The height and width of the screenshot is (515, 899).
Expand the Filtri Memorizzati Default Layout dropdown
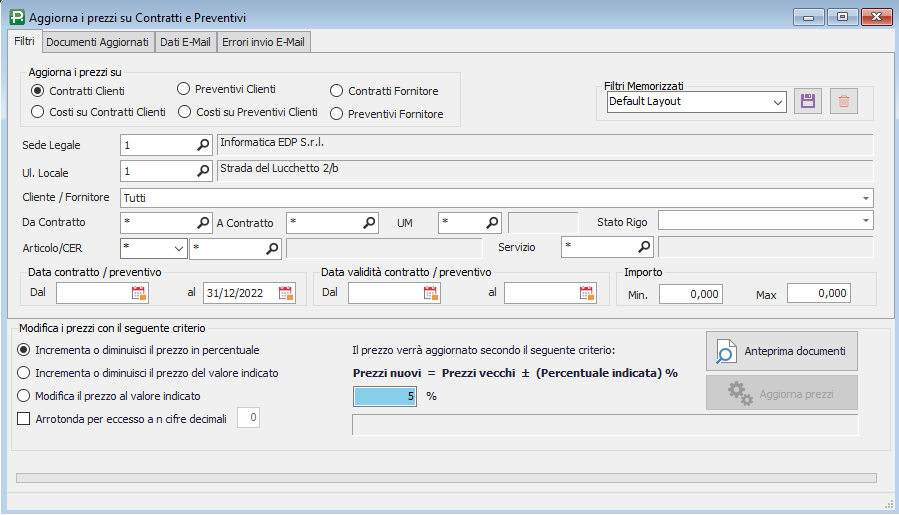(778, 101)
